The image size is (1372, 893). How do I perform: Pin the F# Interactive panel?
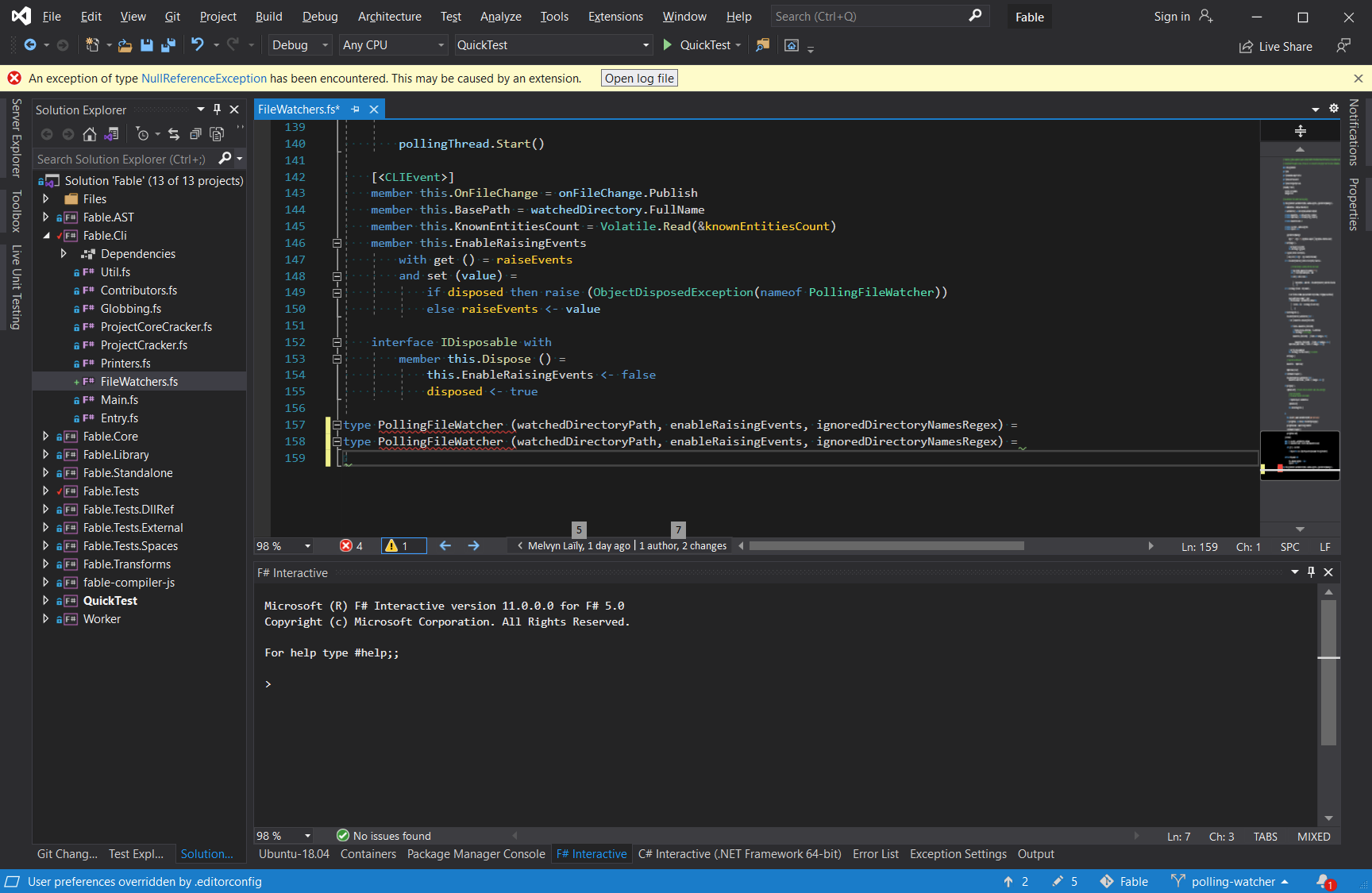pyautogui.click(x=1311, y=572)
